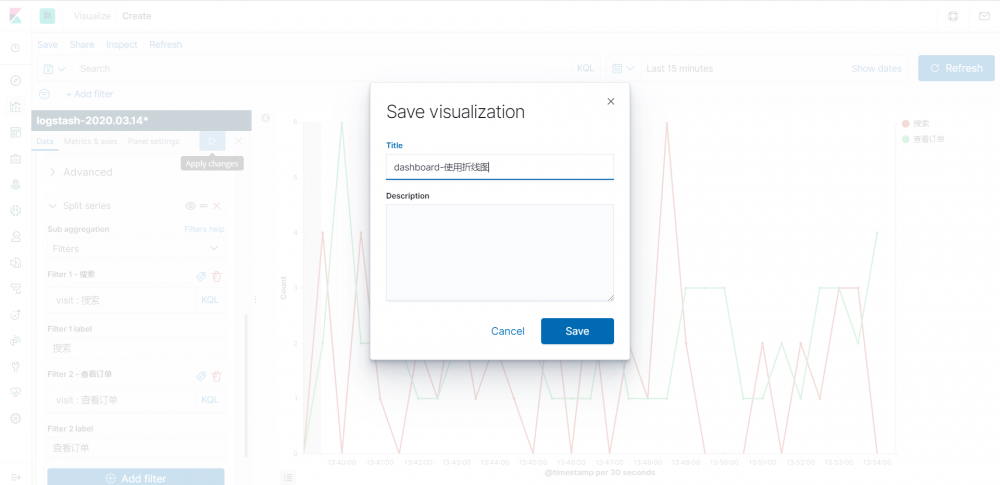Click the Apply changes play button

212,141
